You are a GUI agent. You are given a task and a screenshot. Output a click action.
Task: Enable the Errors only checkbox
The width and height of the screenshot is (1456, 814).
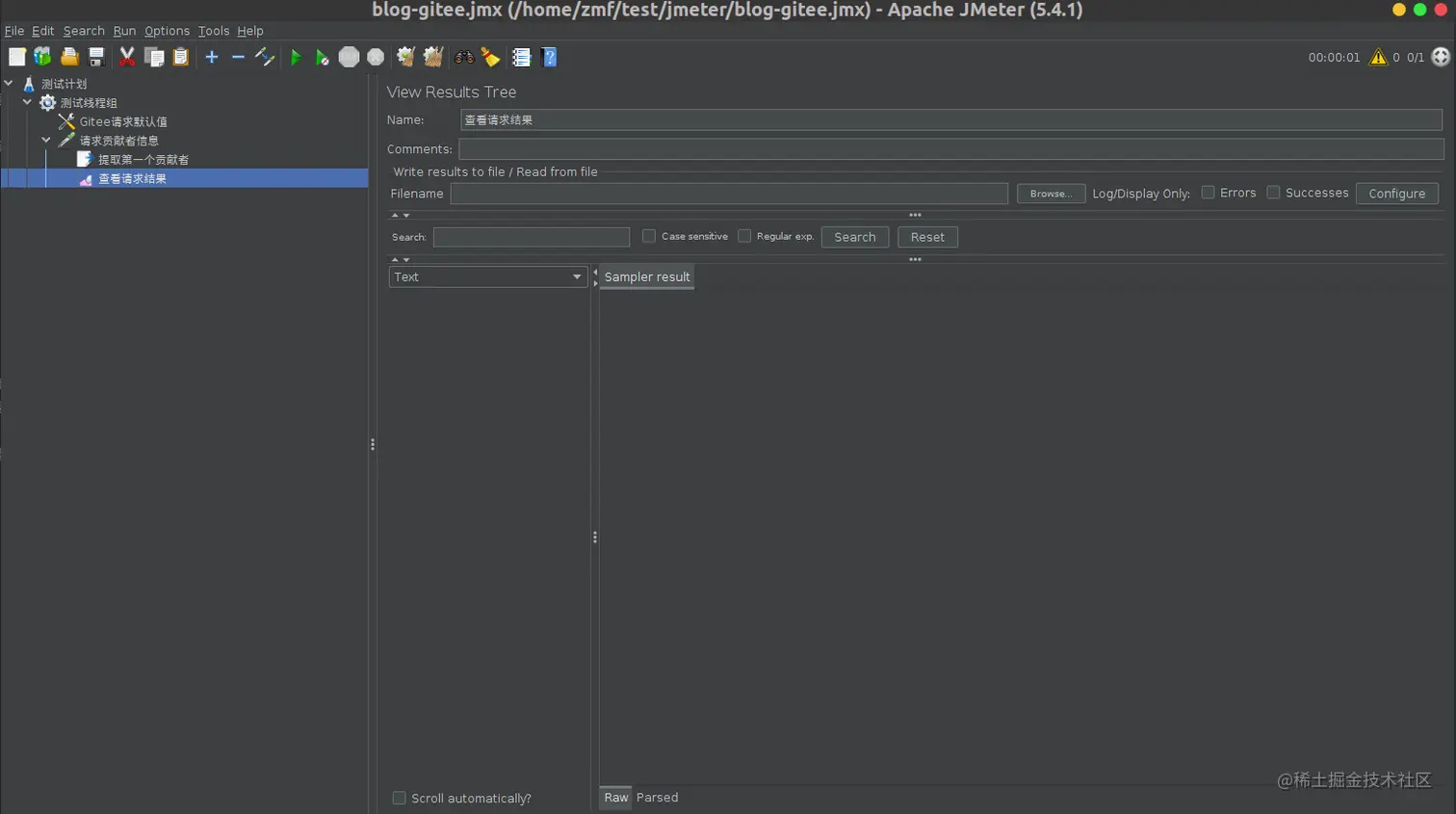[x=1208, y=193]
